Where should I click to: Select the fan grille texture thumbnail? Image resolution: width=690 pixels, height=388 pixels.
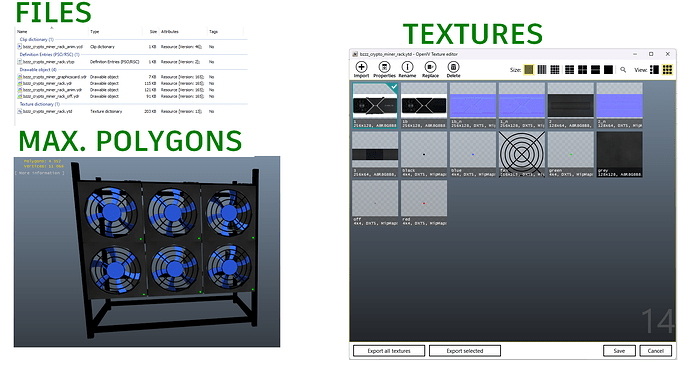(x=521, y=154)
